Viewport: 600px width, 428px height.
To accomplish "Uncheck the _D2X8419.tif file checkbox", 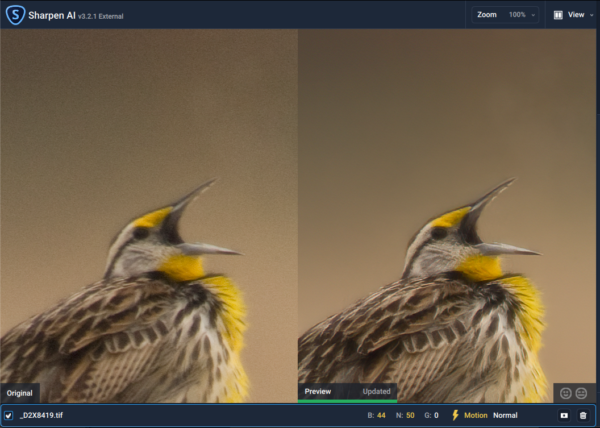I will click(x=8, y=415).
